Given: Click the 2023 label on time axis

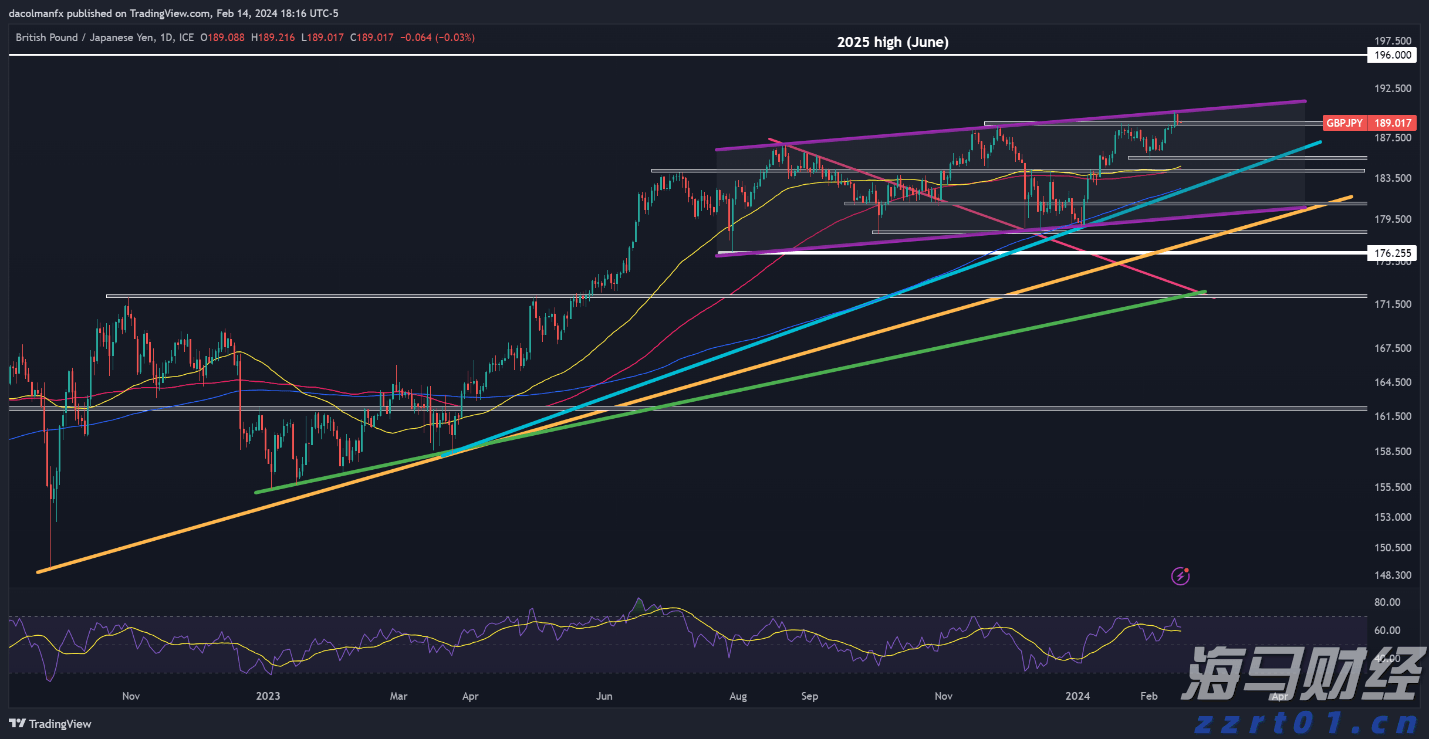Looking at the screenshot, I should (268, 695).
